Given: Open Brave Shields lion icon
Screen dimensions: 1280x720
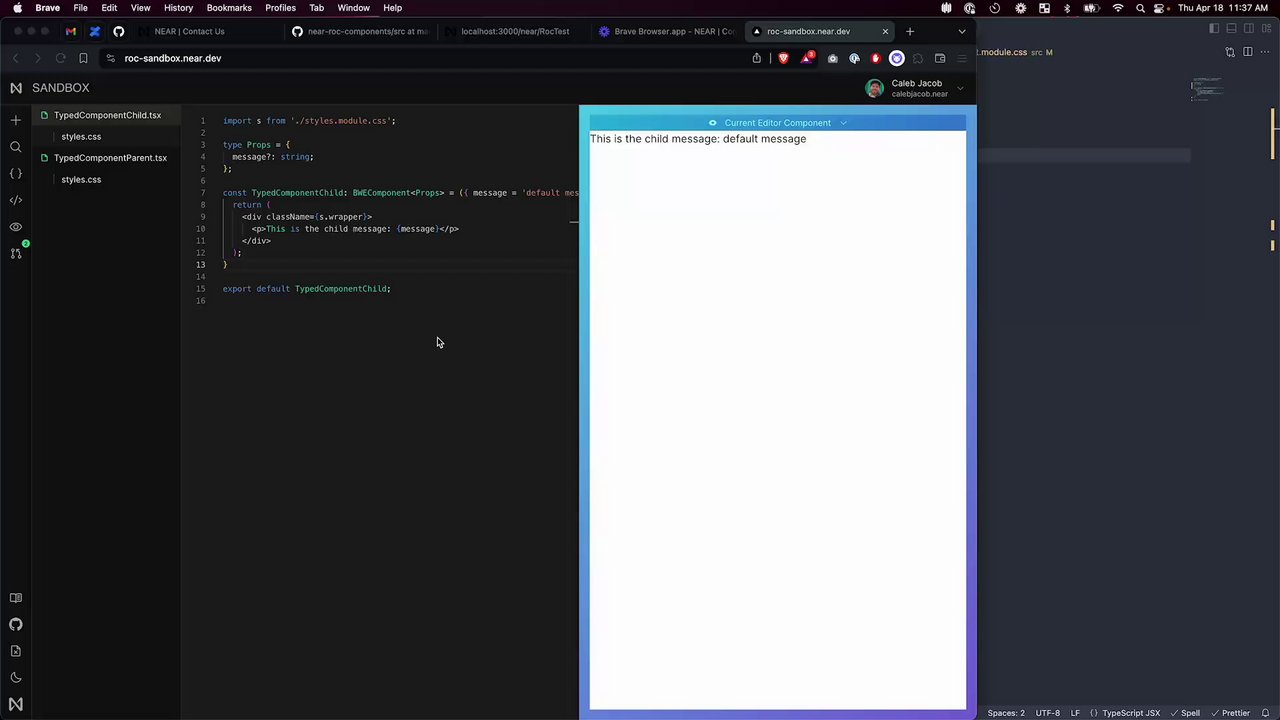Looking at the screenshot, I should (783, 58).
